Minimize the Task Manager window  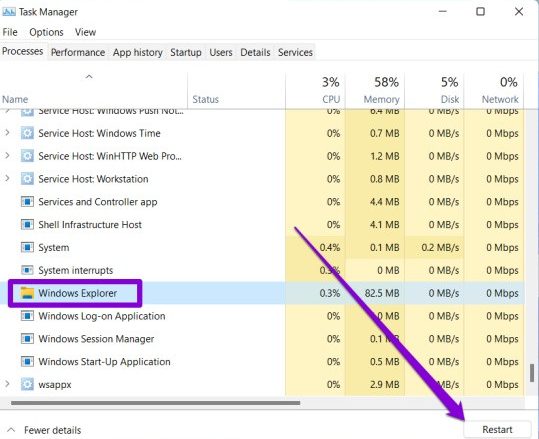pyautogui.click(x=443, y=12)
